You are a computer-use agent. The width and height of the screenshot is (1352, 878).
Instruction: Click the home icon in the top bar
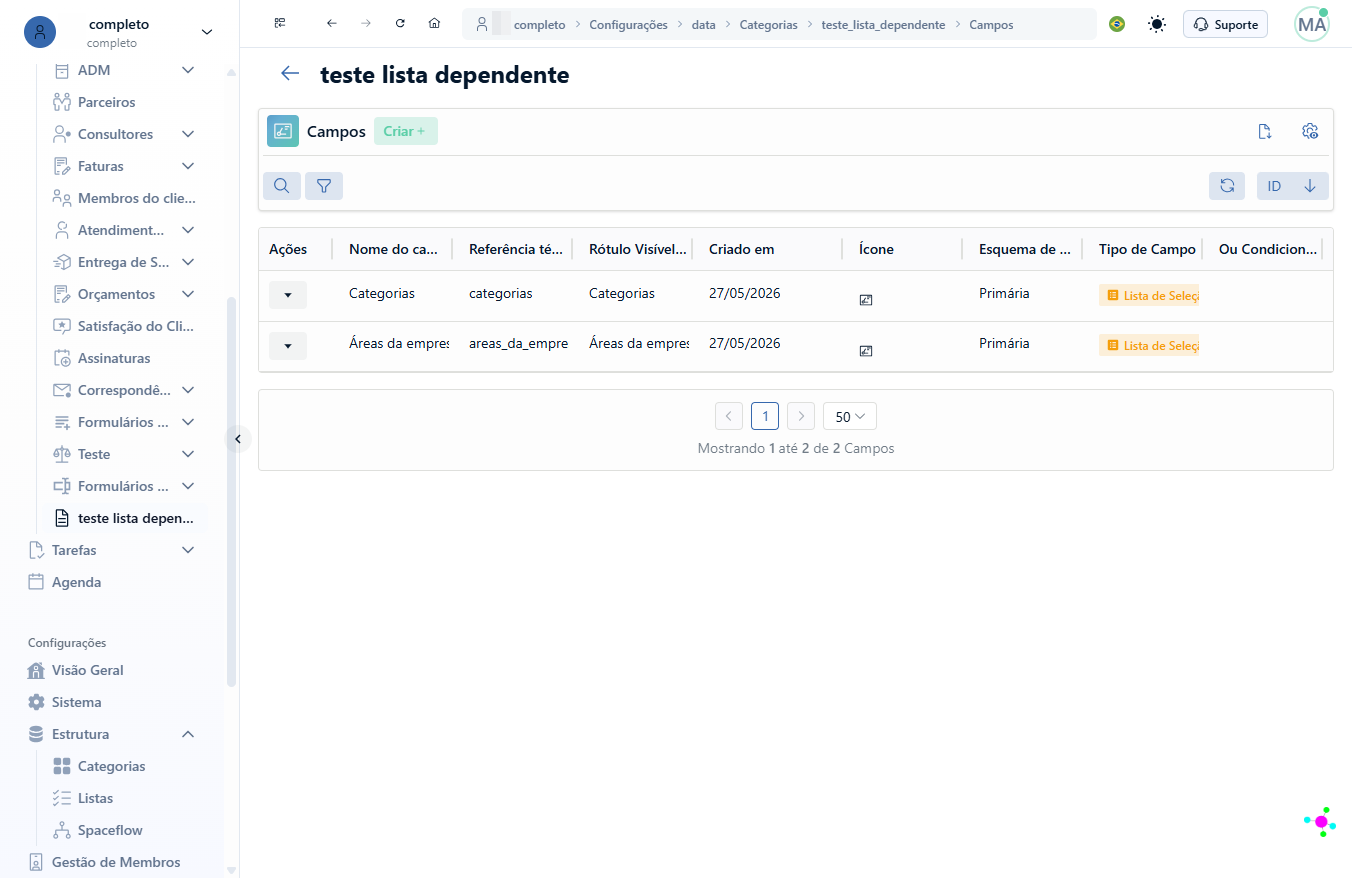(434, 24)
